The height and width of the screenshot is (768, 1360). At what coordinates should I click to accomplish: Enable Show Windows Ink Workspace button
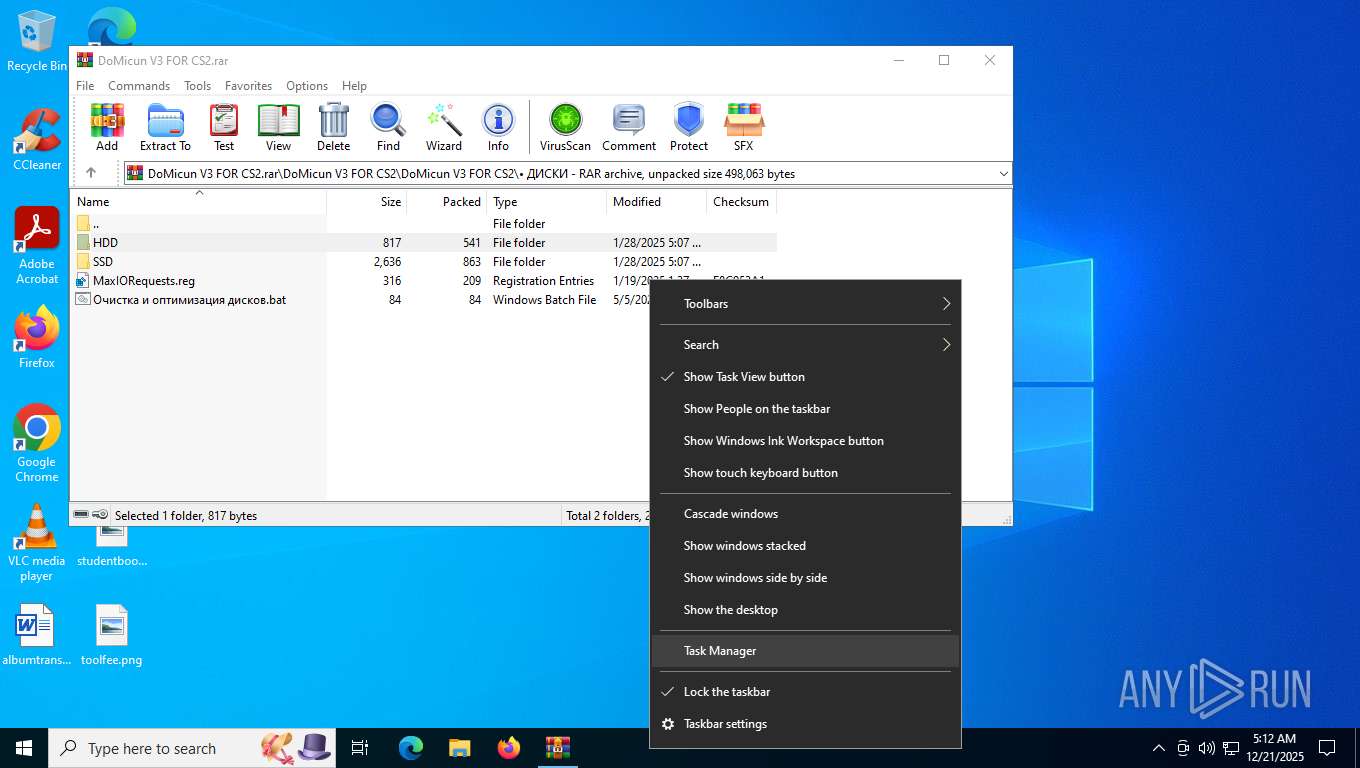click(805, 441)
